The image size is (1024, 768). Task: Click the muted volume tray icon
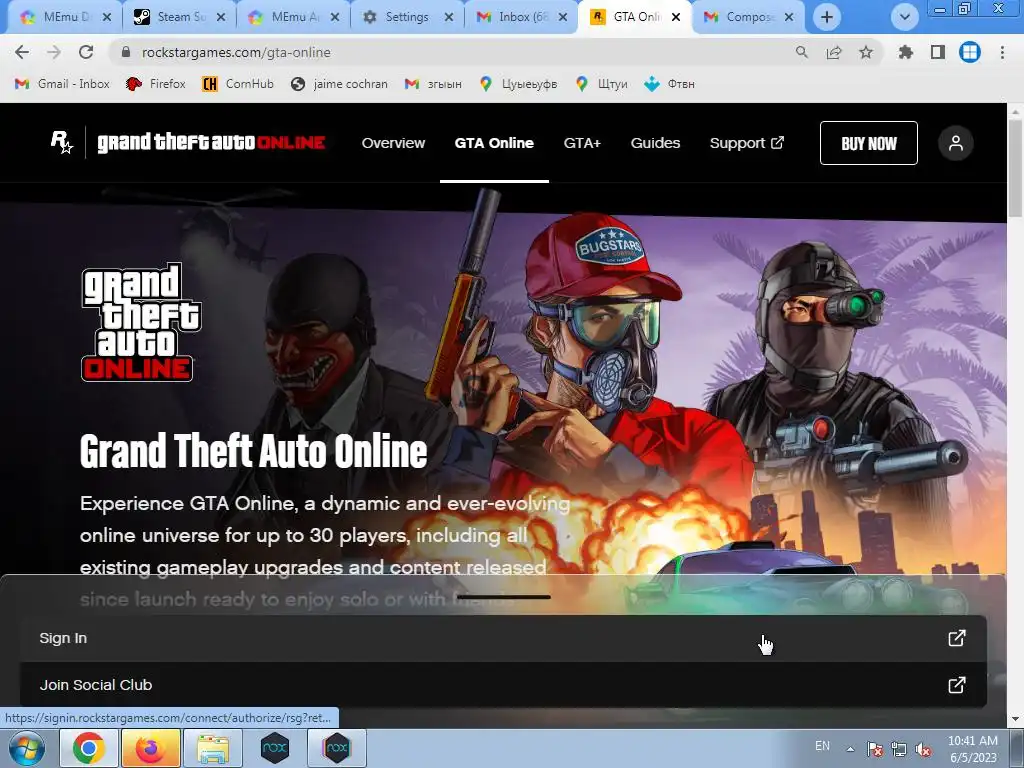tap(923, 749)
